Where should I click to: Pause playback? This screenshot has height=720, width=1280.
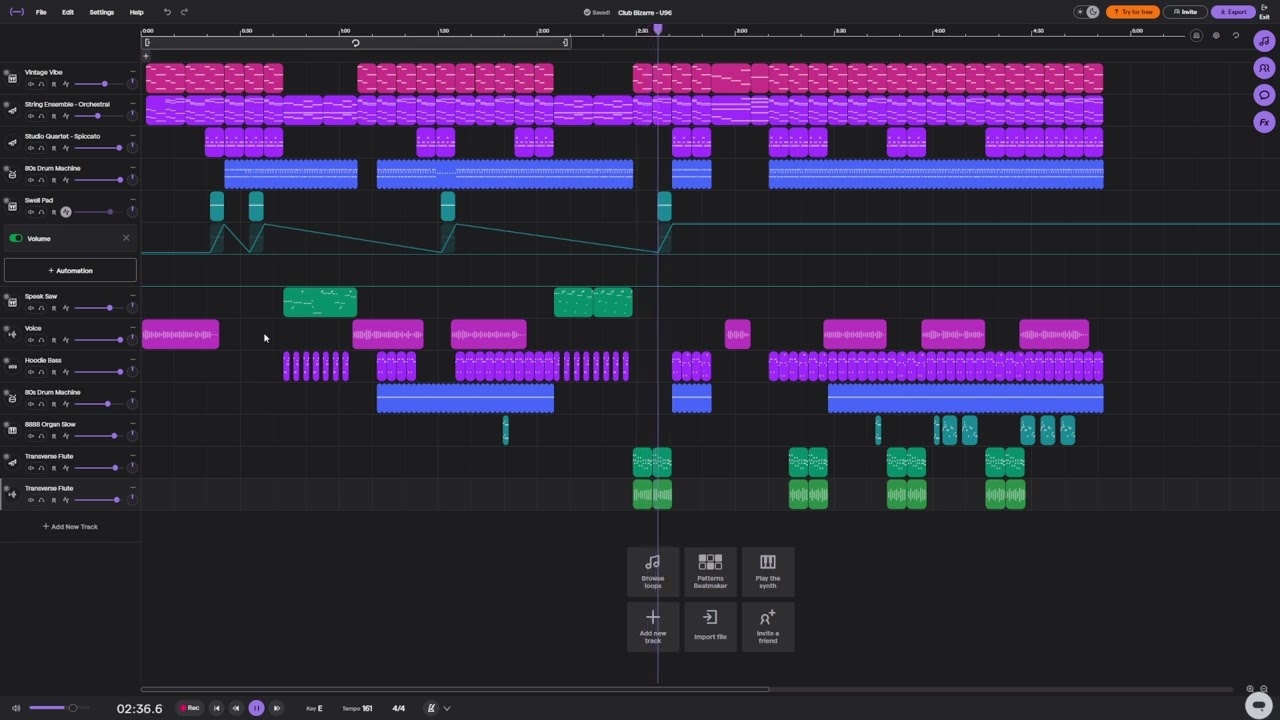coord(256,708)
